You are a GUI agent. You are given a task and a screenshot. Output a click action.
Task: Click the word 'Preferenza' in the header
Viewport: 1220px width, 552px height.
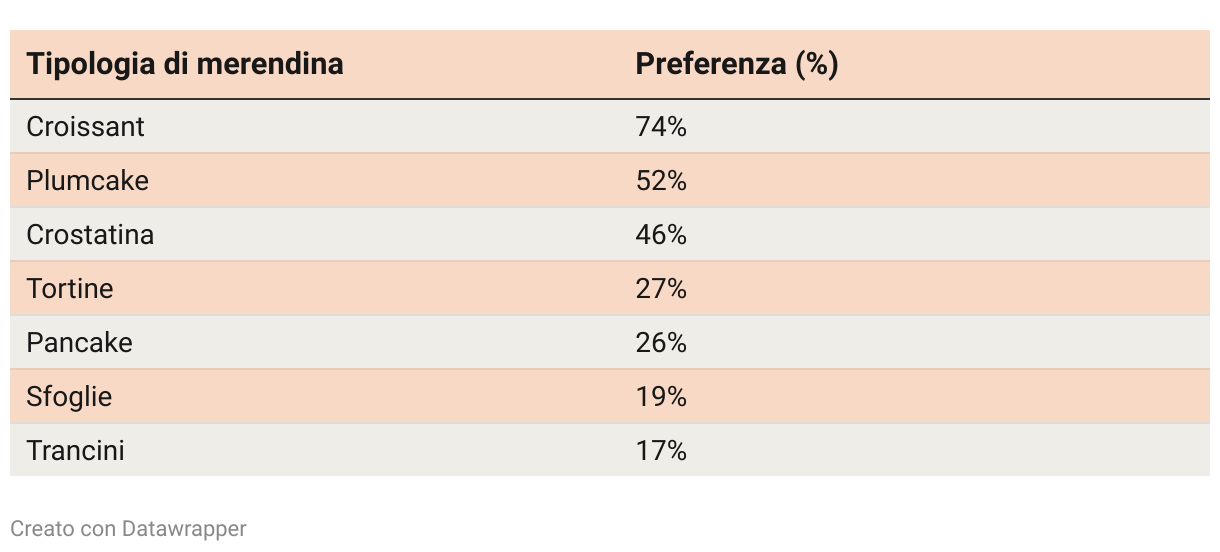click(711, 64)
